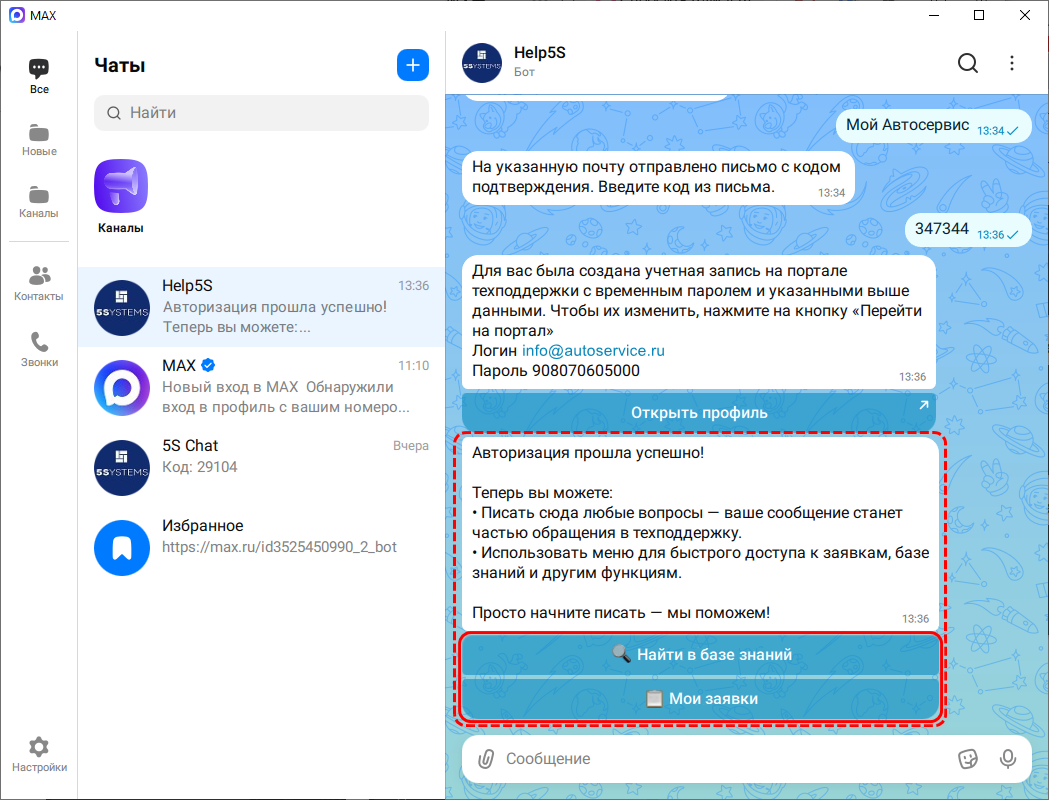Click the blue plus new chat button
1049x800 pixels.
(413, 65)
